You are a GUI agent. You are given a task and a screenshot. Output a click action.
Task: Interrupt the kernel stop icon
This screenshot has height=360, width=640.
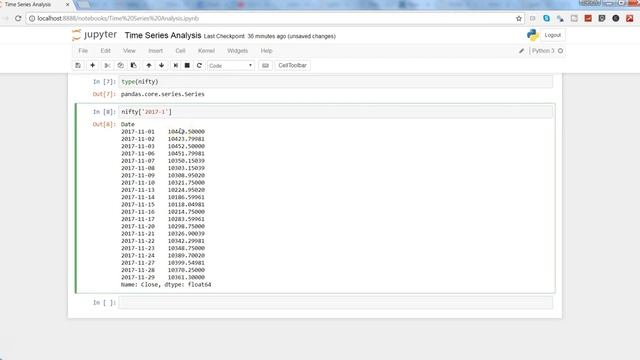[x=187, y=65]
